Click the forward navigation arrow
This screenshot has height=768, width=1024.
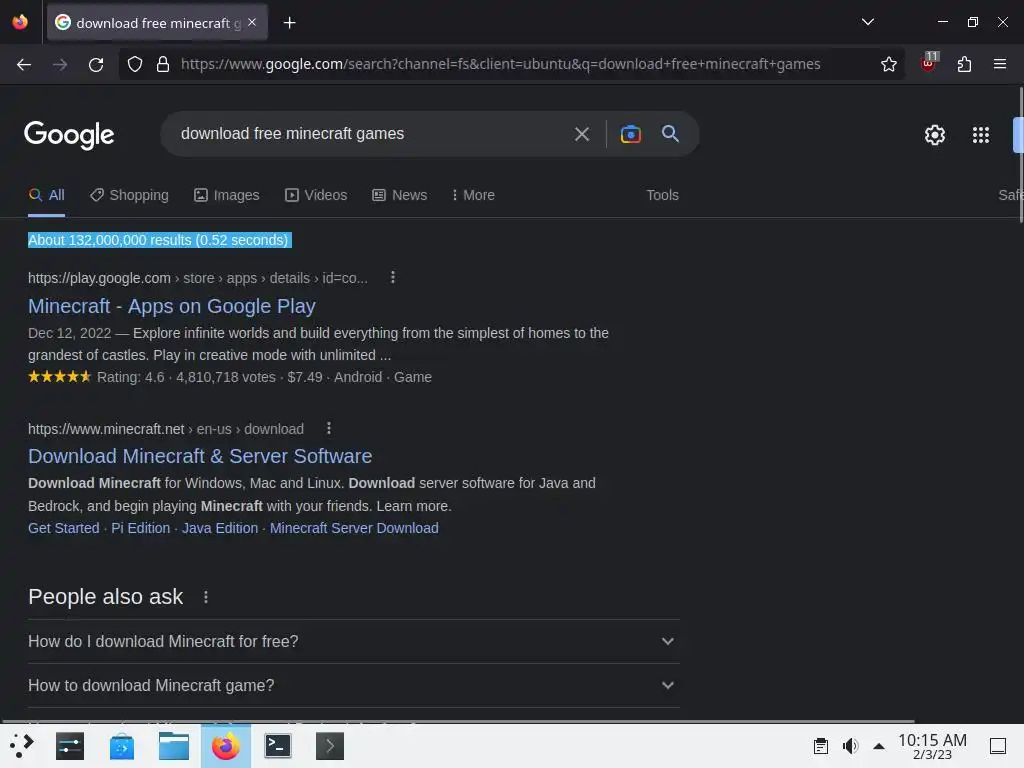coord(60,64)
